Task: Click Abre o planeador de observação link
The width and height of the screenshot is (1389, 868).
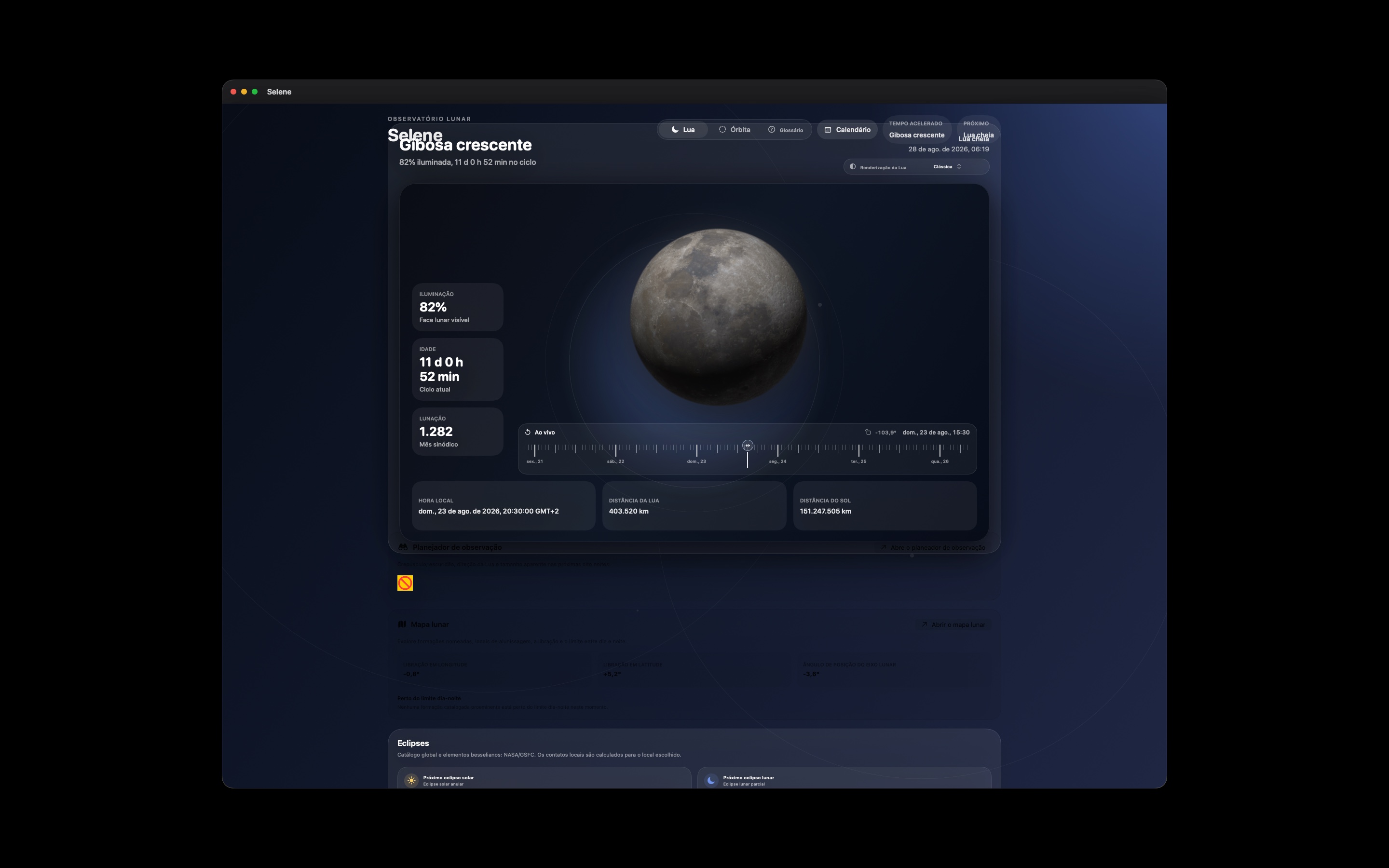Action: pos(933,548)
